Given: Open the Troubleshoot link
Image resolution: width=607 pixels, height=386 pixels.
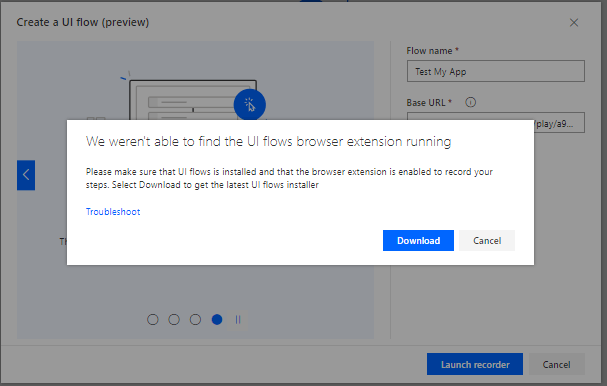Looking at the screenshot, I should click(113, 212).
